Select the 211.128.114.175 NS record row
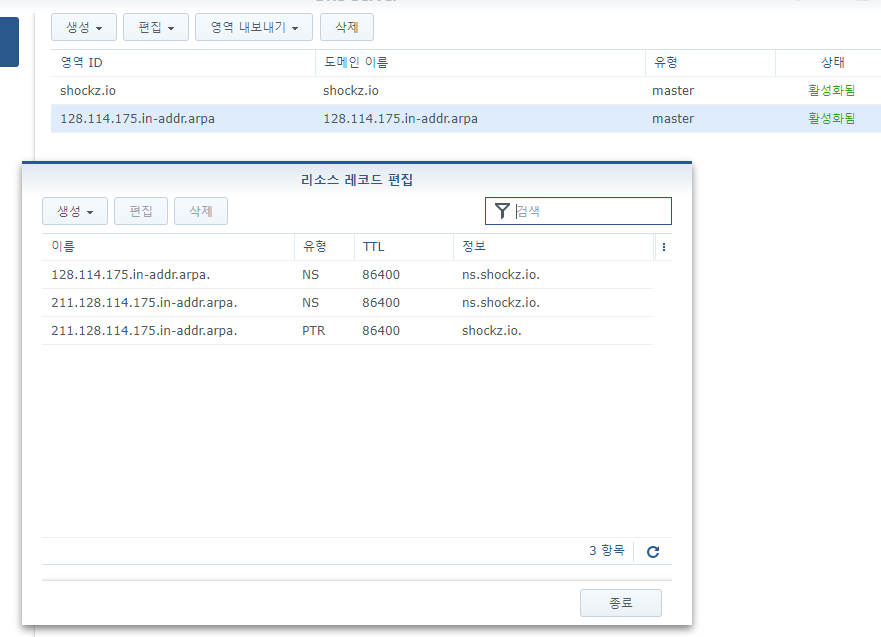881x637 pixels. pos(346,303)
